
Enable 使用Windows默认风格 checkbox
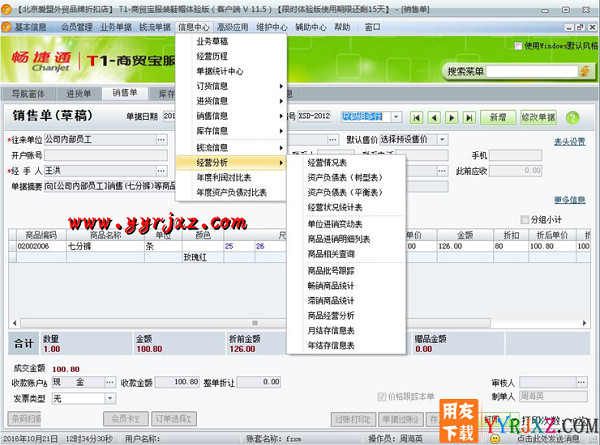pyautogui.click(x=518, y=46)
